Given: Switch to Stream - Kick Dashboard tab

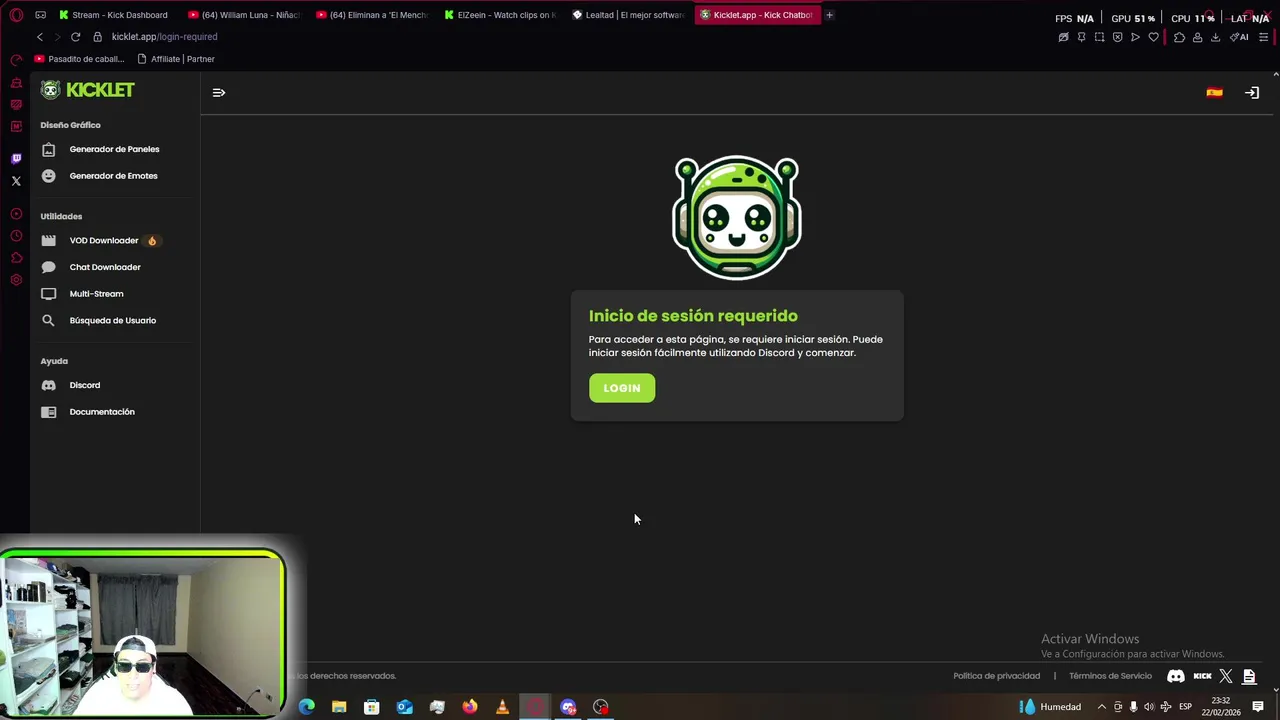Looking at the screenshot, I should [114, 15].
